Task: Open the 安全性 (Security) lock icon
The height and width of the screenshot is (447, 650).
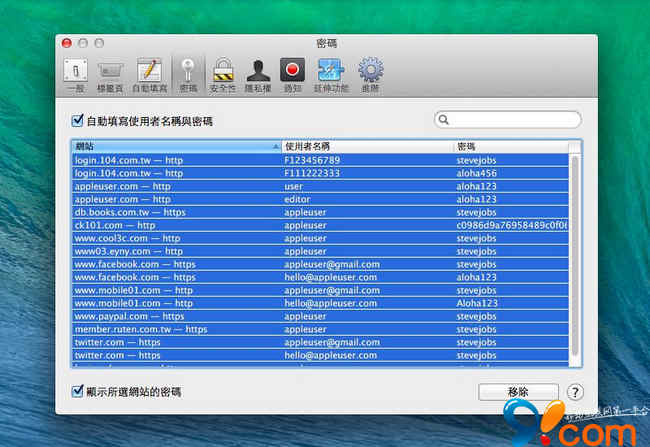Action: 225,74
